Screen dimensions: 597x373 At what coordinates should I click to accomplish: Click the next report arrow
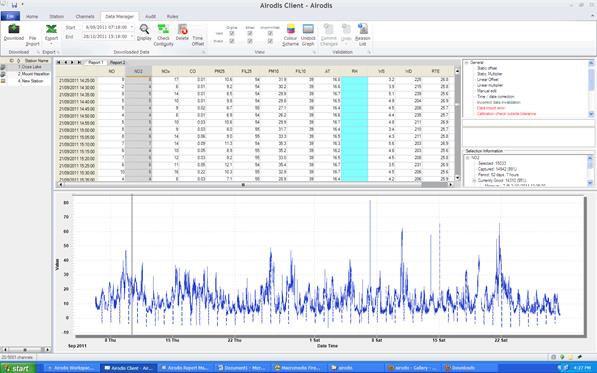pos(72,62)
